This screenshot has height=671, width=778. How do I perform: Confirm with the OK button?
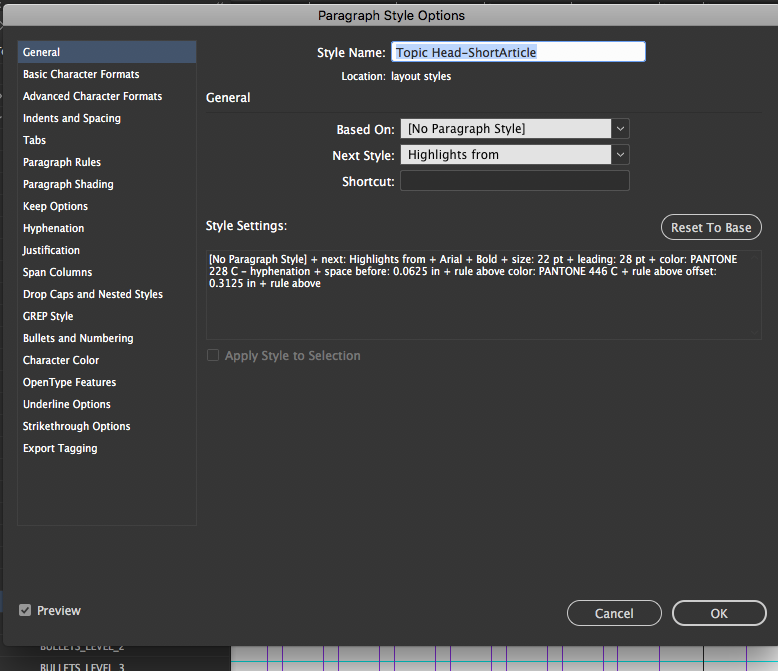[x=719, y=613]
